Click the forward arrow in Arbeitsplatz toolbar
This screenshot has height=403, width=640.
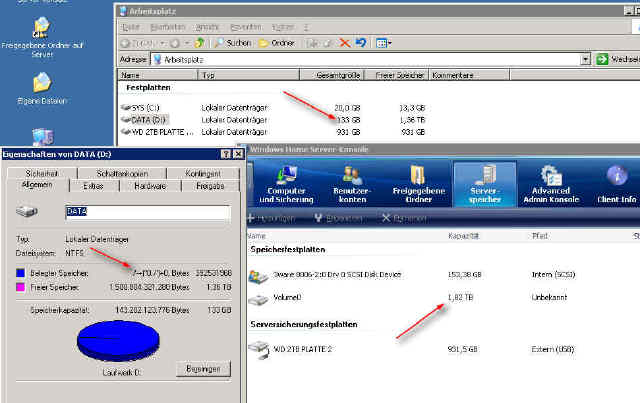pyautogui.click(x=175, y=43)
